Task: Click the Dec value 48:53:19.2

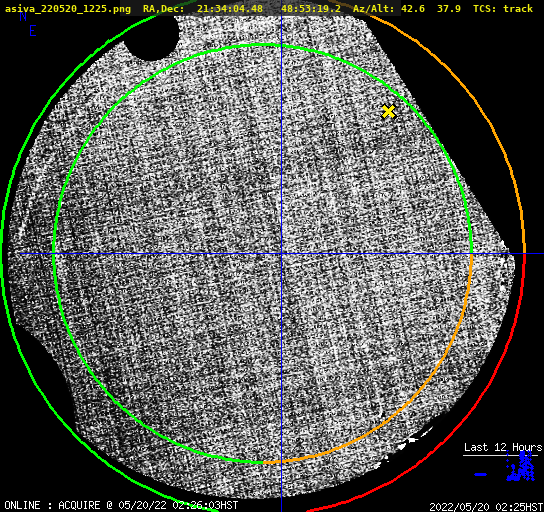Action: click(311, 8)
